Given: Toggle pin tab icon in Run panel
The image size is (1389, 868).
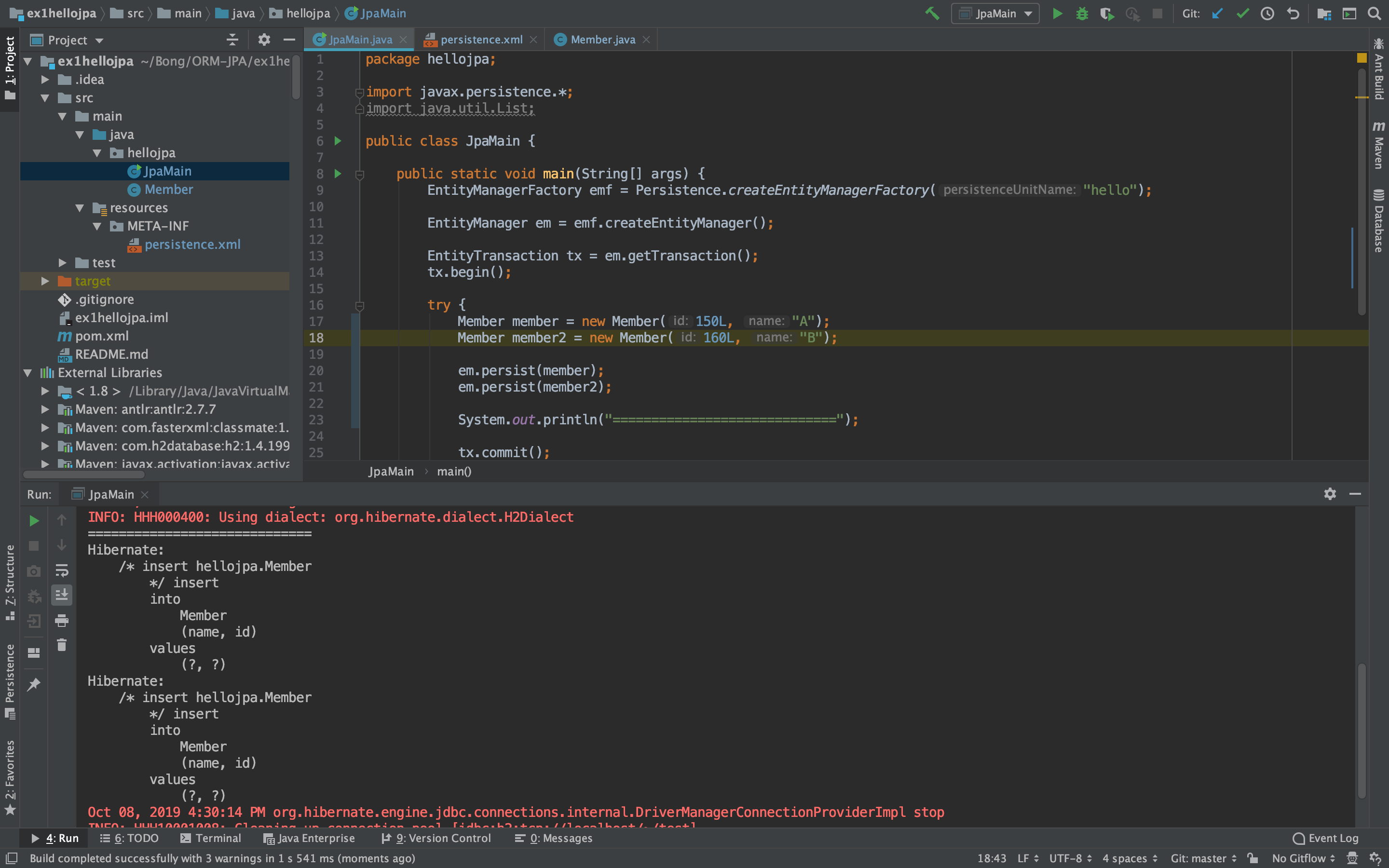Looking at the screenshot, I should click(x=34, y=684).
